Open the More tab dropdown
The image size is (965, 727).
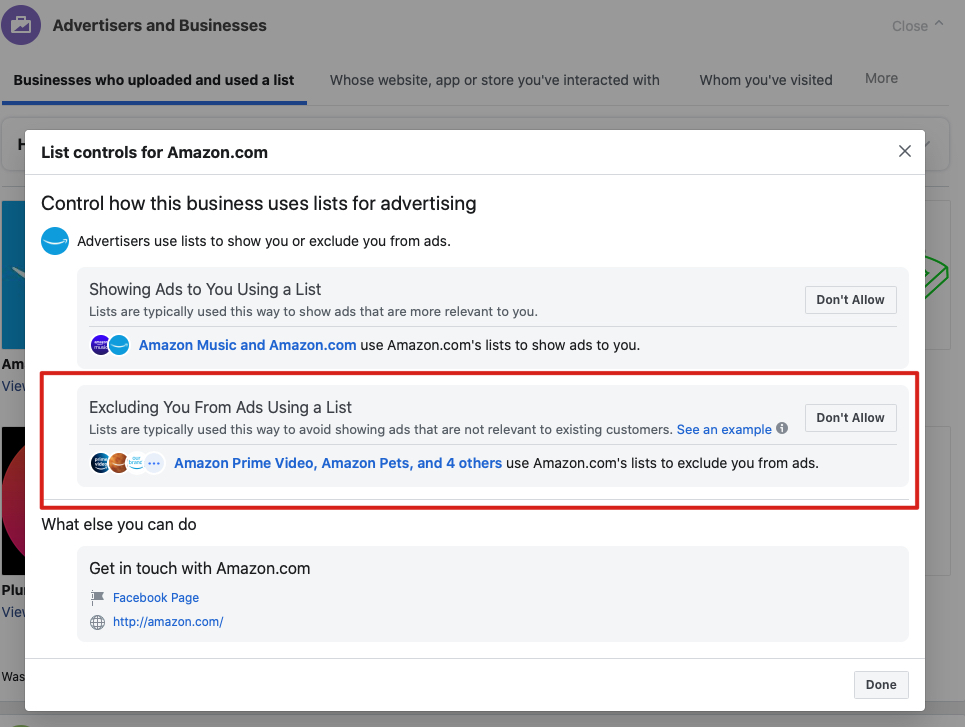pos(881,78)
